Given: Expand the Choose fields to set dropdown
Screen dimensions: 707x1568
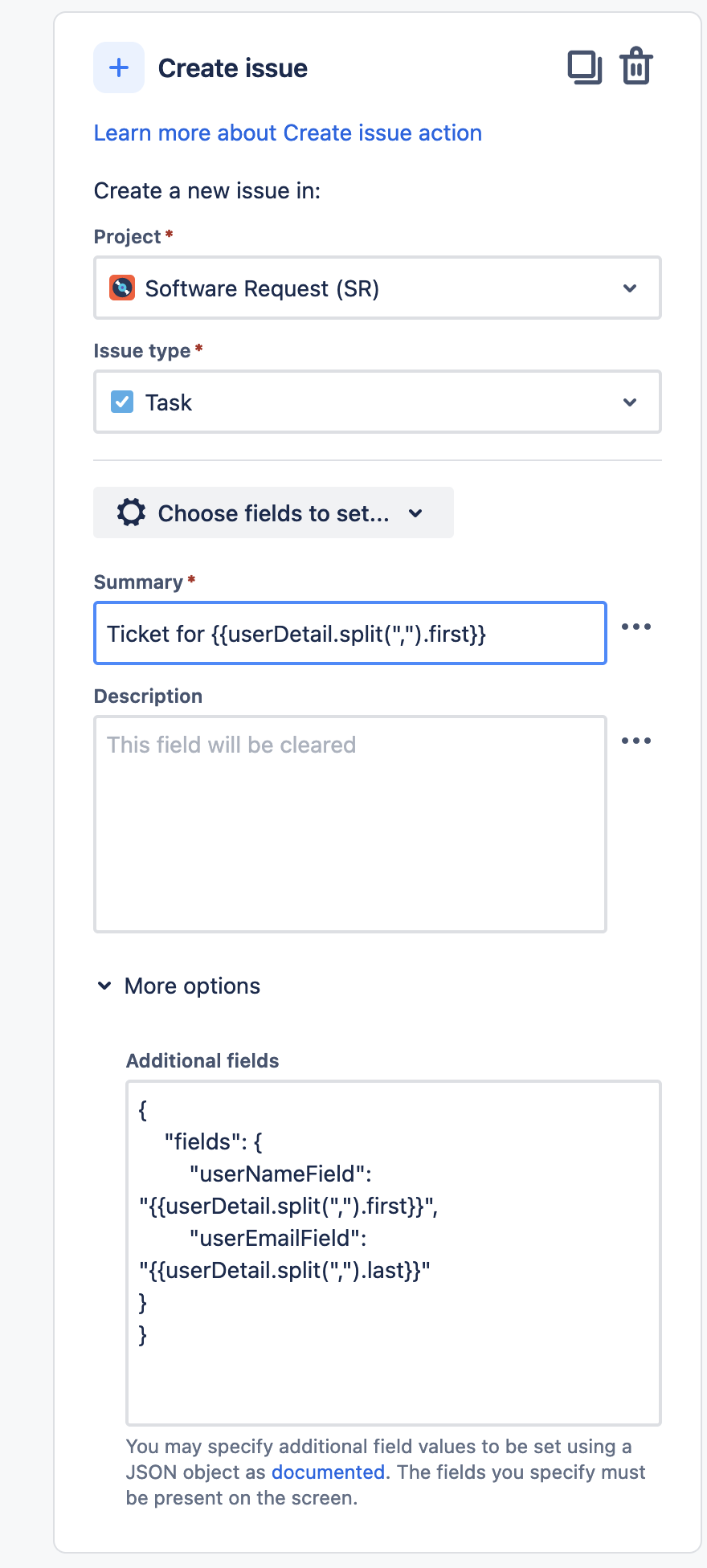Looking at the screenshot, I should [415, 512].
